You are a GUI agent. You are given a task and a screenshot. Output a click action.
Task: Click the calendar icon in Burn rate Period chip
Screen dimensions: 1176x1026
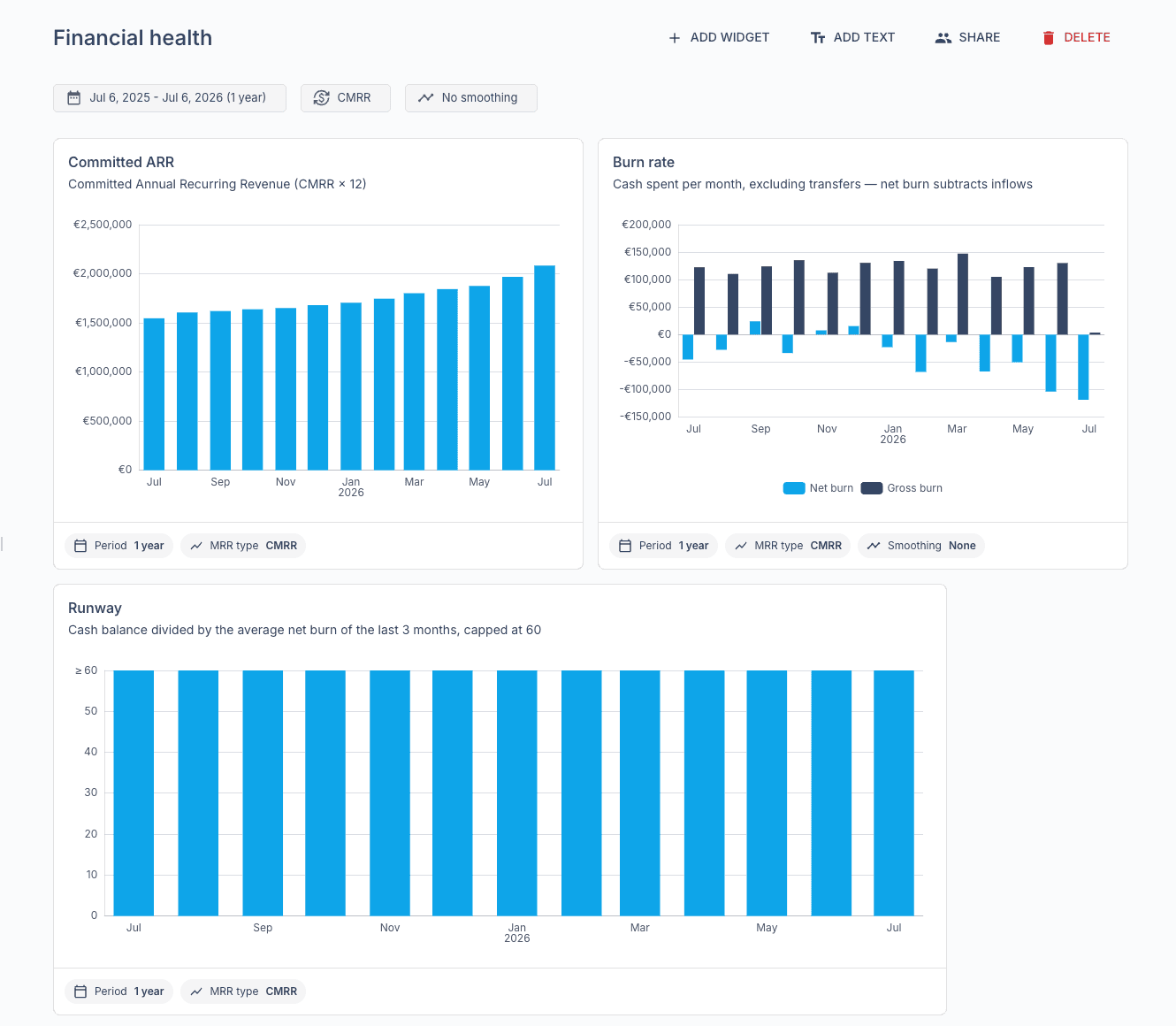point(625,546)
